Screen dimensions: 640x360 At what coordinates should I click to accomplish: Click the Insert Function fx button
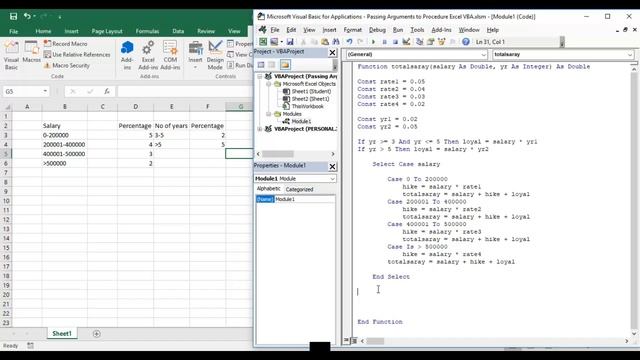(x=107, y=91)
